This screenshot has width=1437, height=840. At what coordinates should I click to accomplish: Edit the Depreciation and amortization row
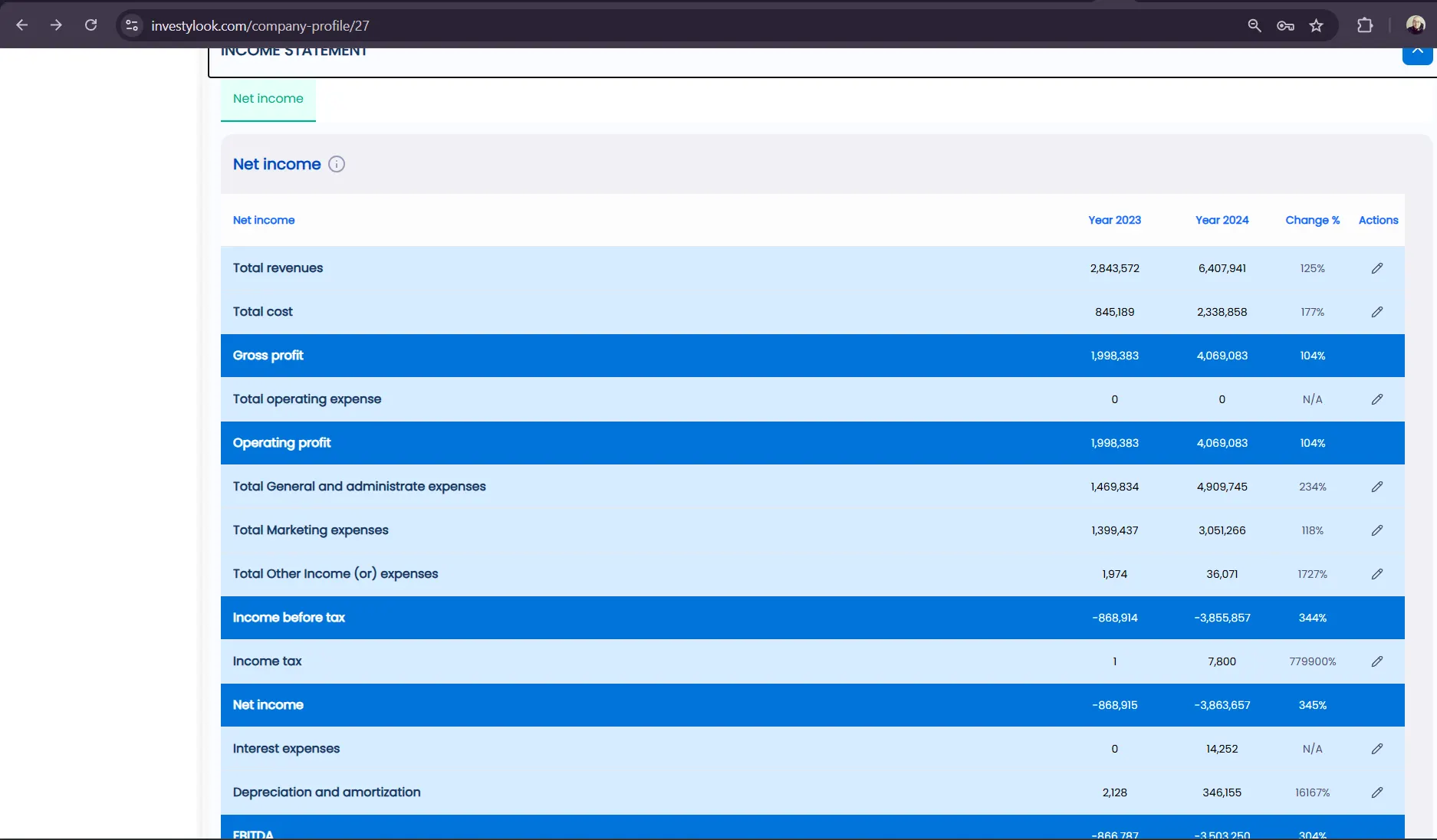pyautogui.click(x=1377, y=792)
